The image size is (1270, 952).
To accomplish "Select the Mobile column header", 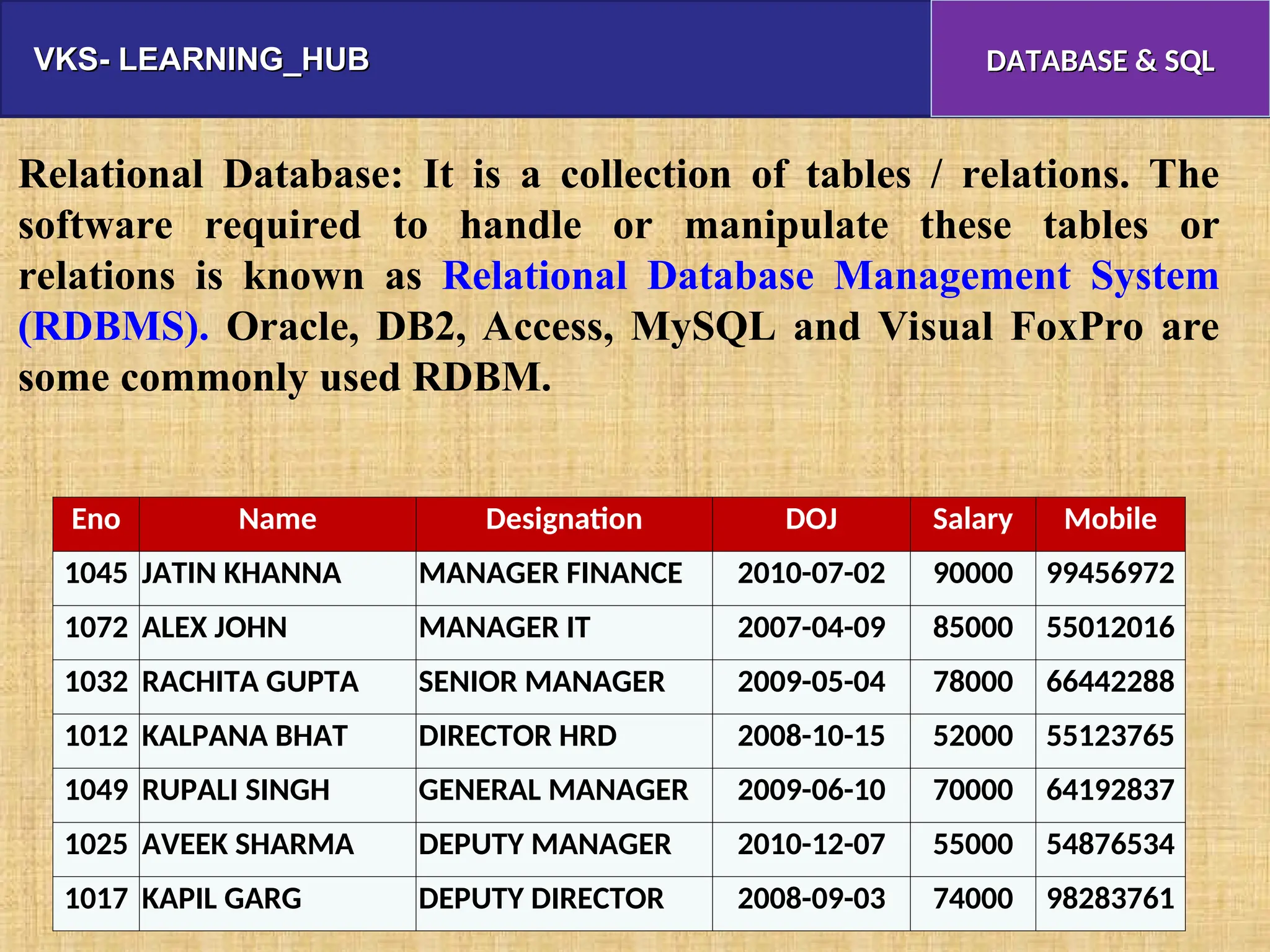I will pyautogui.click(x=1110, y=524).
